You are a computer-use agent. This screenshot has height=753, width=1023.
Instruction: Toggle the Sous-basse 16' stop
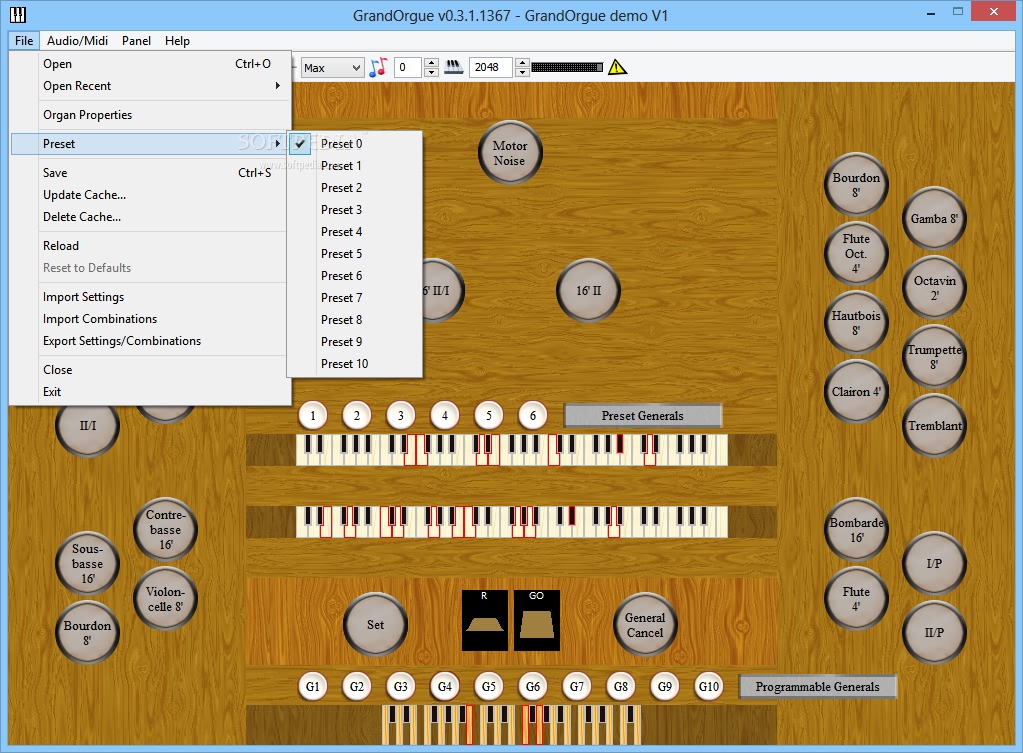(87, 564)
